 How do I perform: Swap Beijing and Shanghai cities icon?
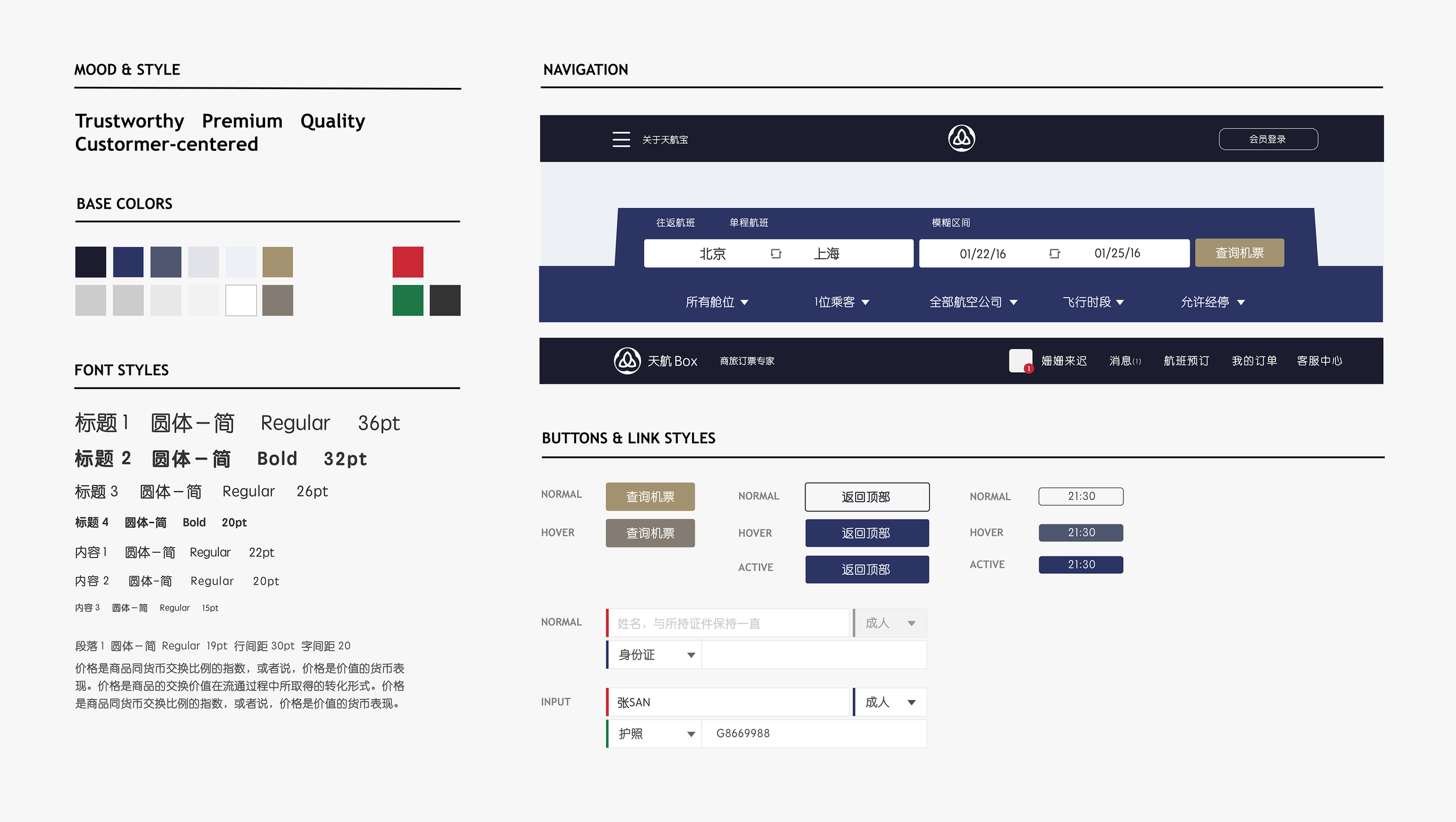pyautogui.click(x=776, y=253)
